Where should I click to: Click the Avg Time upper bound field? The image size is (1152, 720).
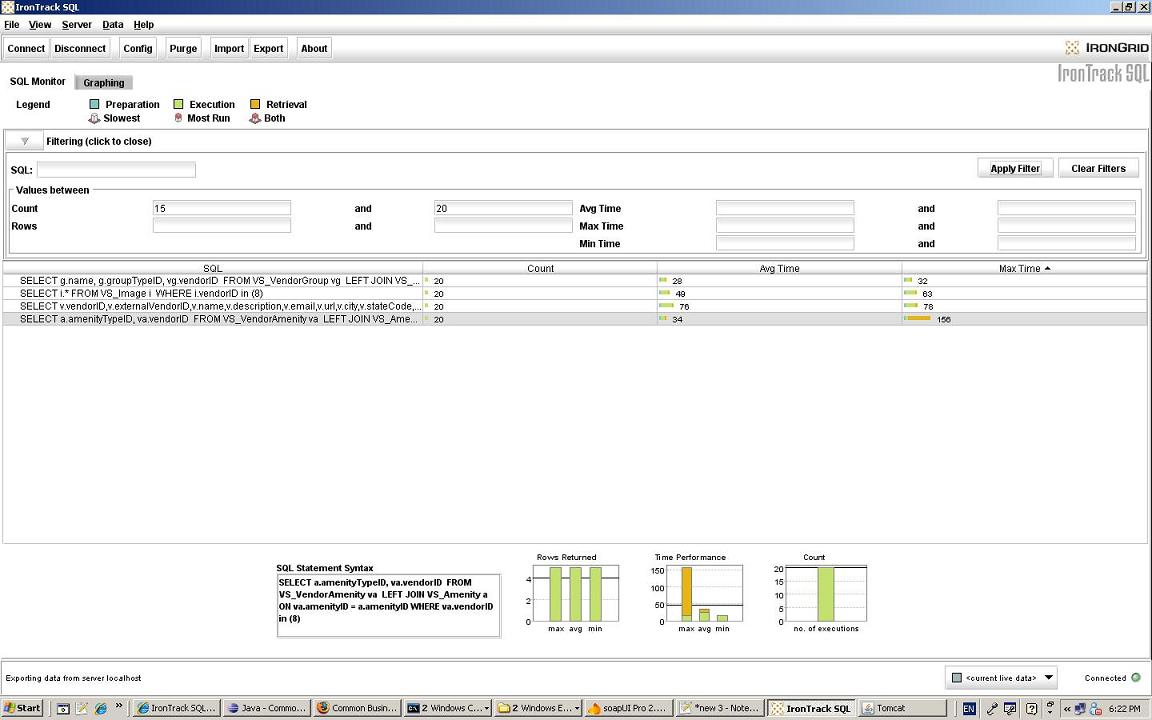[1066, 208]
